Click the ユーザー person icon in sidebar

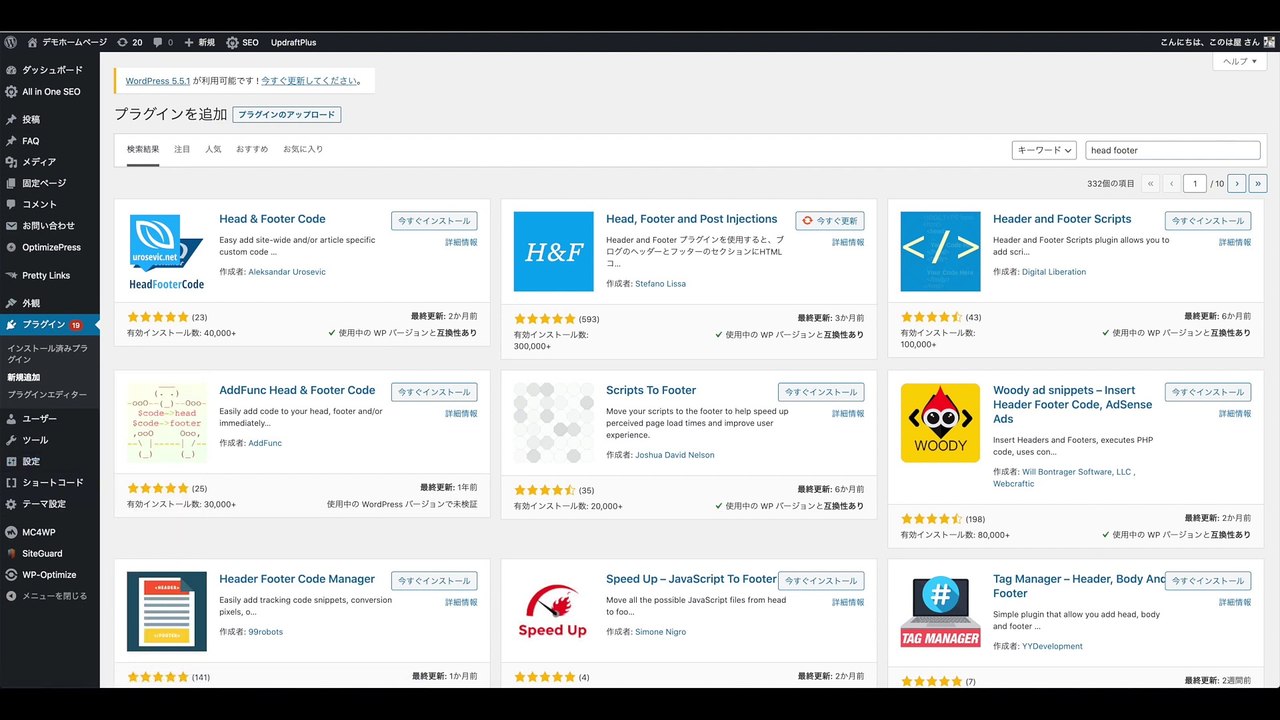click(11, 418)
